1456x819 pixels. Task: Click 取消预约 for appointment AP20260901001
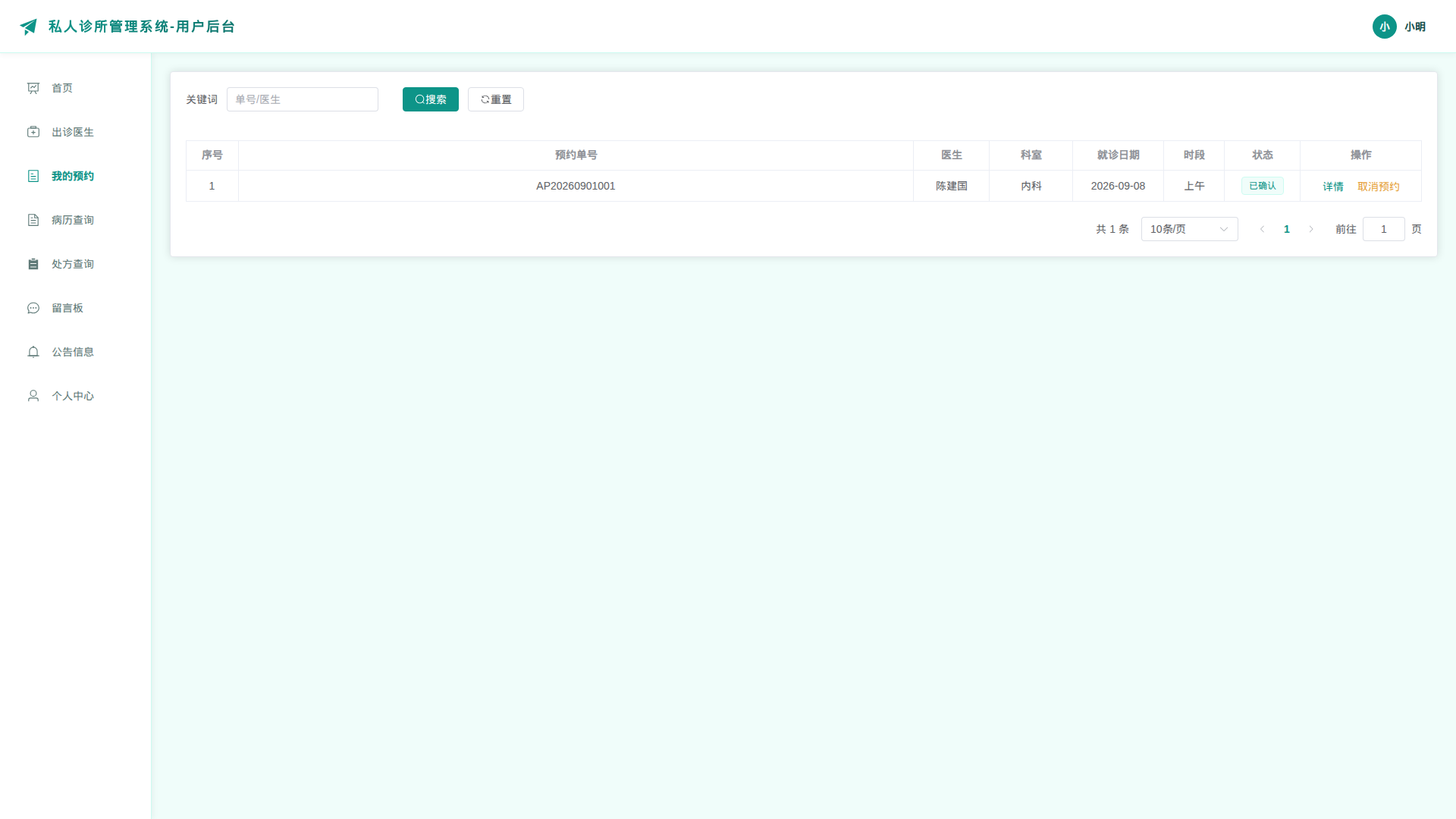coord(1379,187)
